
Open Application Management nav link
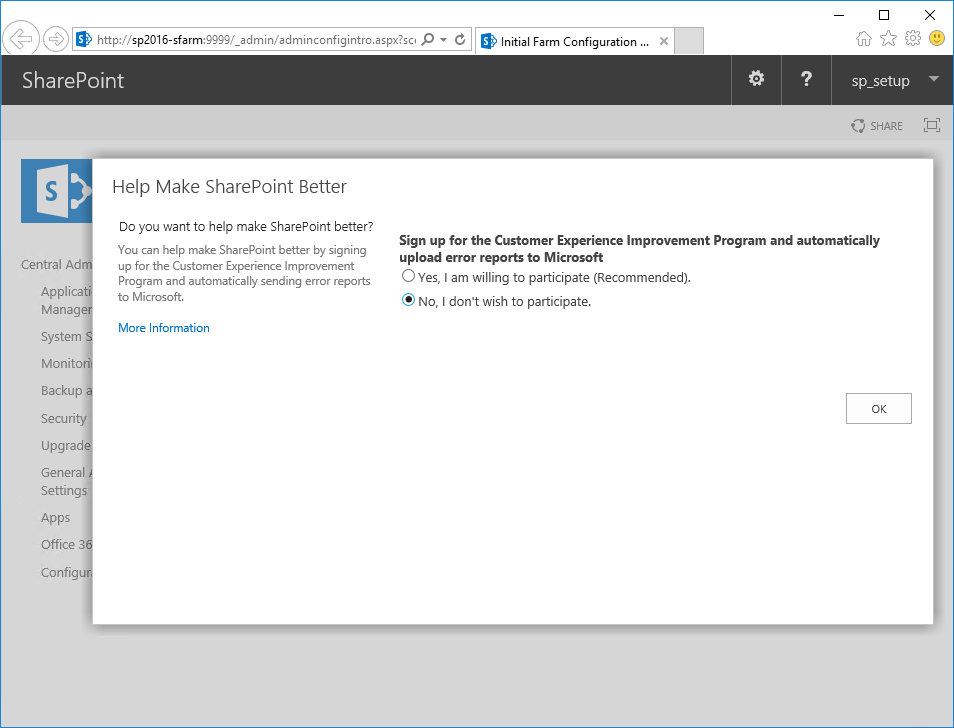click(66, 300)
